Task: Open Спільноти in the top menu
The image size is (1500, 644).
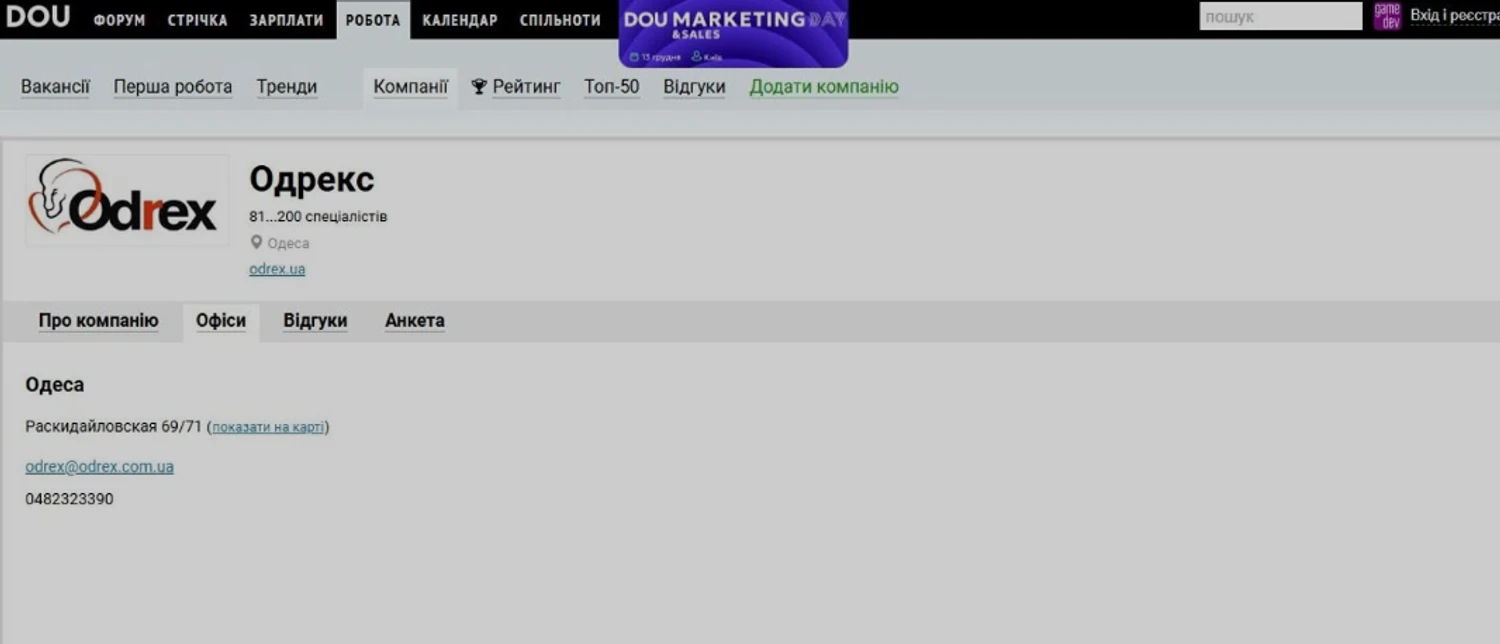Action: click(560, 20)
